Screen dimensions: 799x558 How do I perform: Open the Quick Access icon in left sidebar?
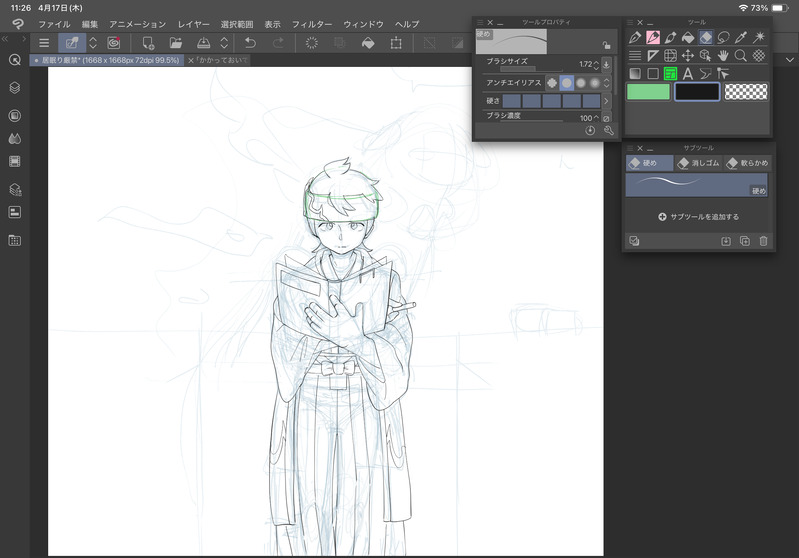click(x=15, y=60)
